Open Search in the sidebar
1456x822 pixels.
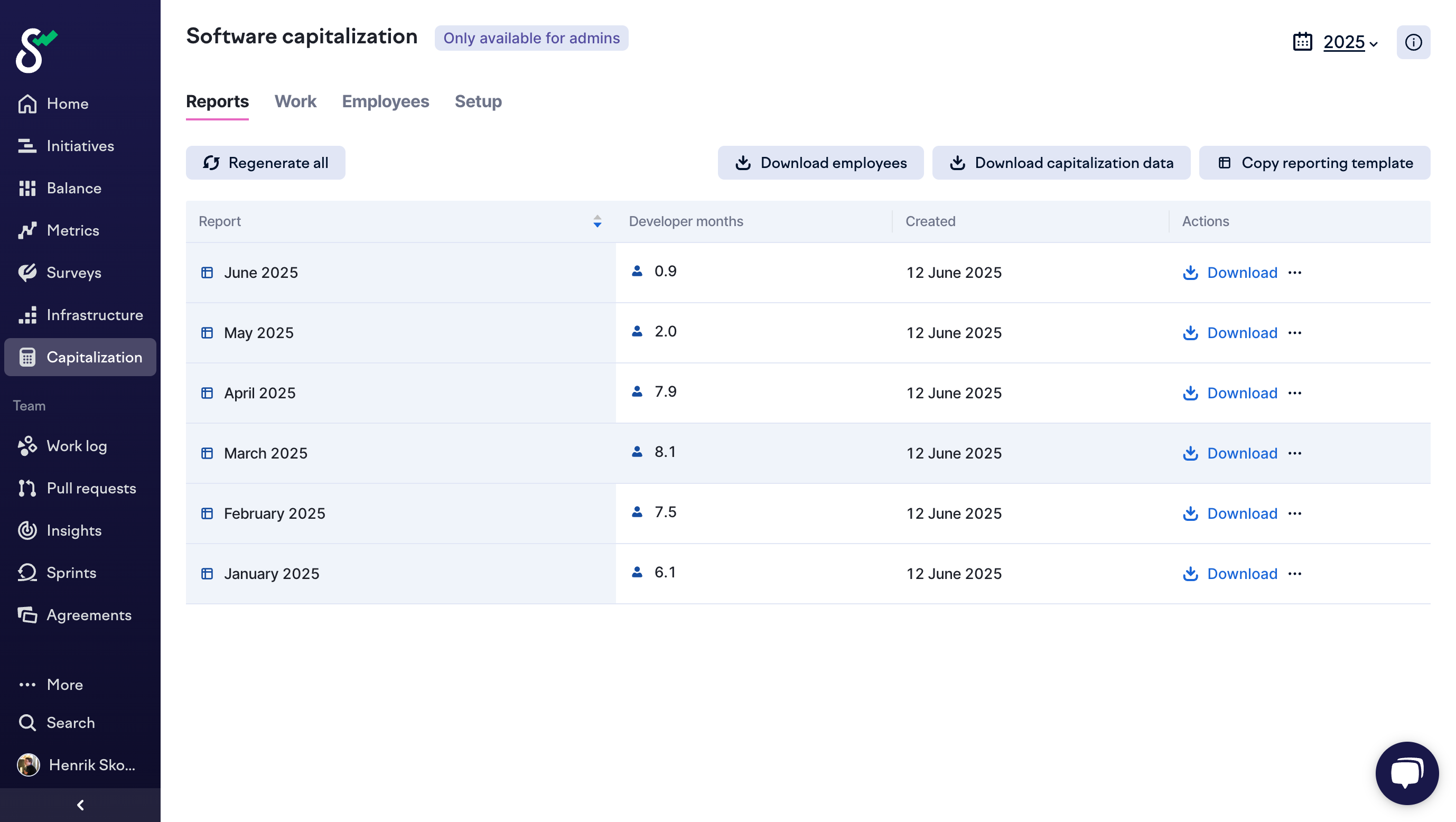(70, 723)
